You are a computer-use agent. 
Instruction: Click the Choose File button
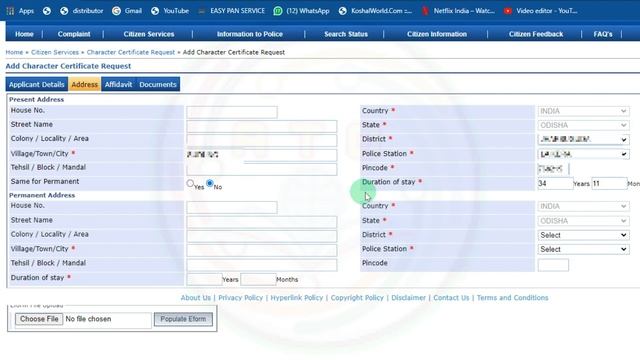(39, 319)
